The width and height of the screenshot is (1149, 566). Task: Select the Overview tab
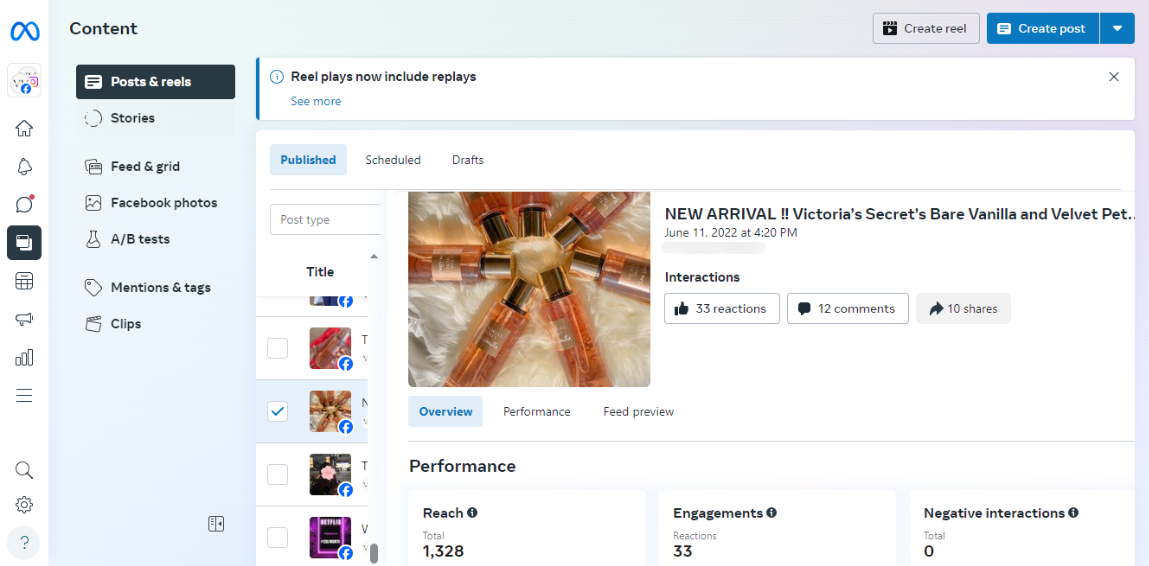click(446, 411)
